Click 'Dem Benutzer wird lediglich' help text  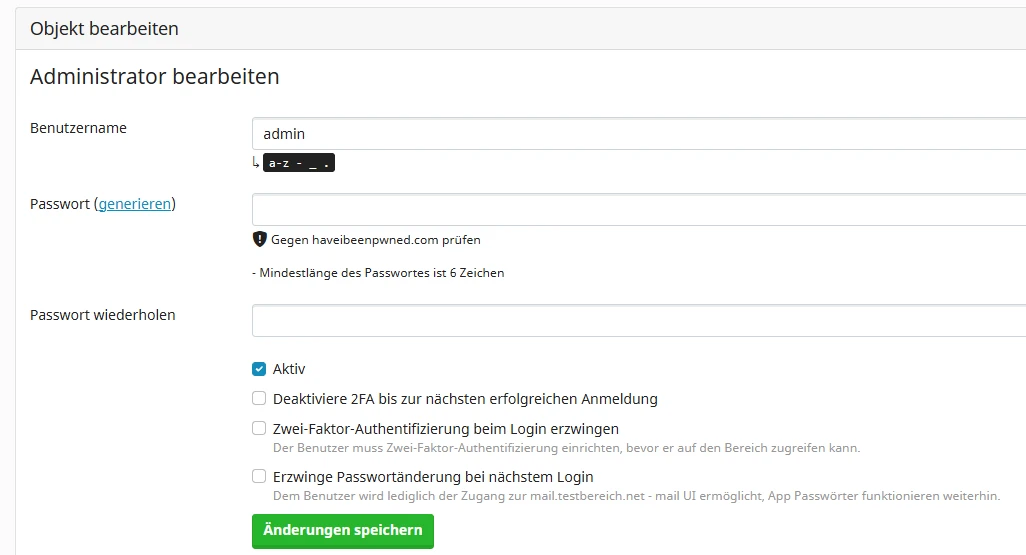pos(637,496)
